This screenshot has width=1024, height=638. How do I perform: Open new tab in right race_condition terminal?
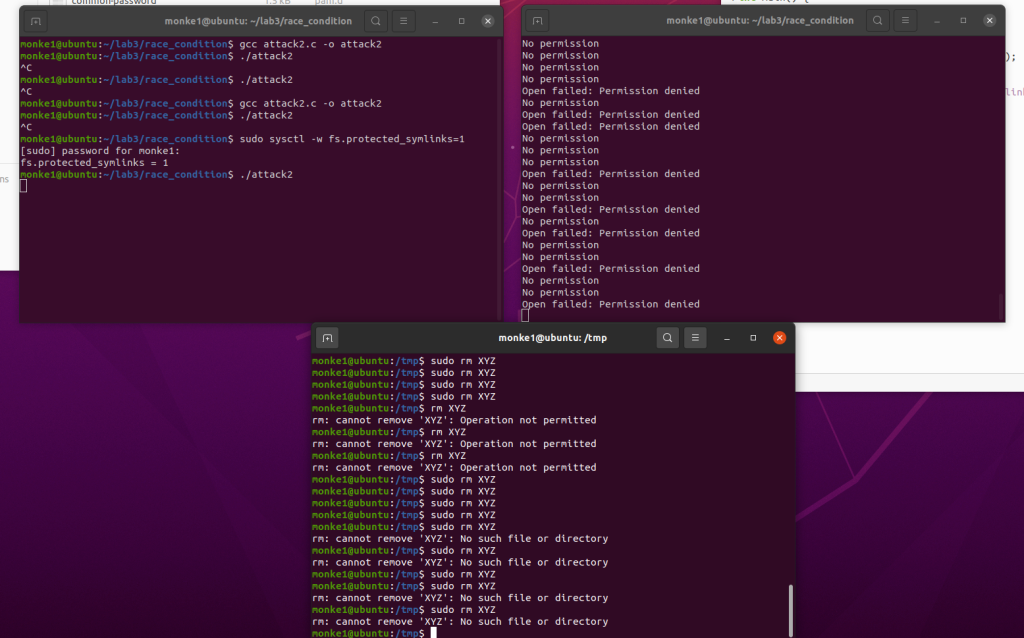coord(537,20)
